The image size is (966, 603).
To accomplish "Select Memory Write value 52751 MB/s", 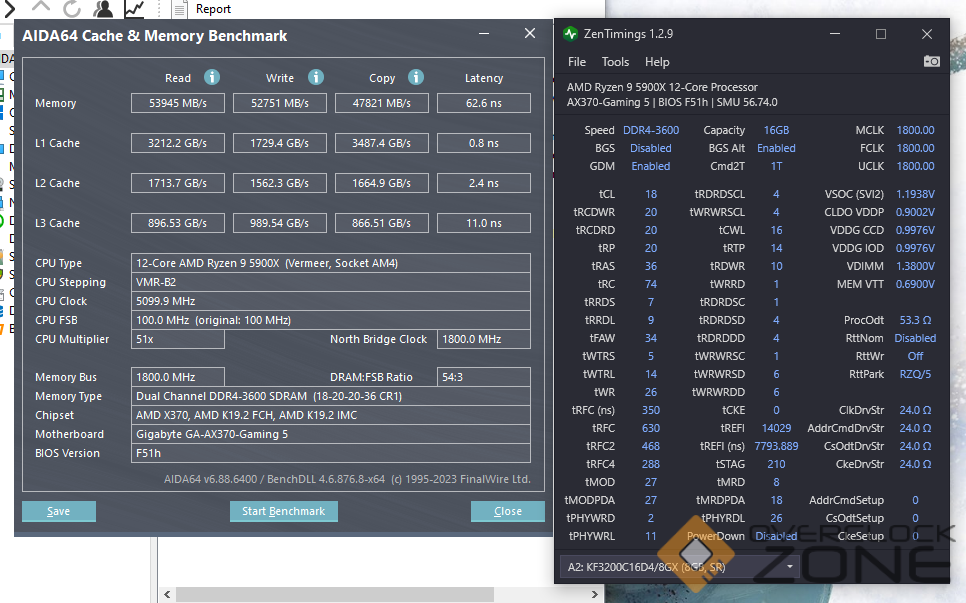I will [280, 103].
